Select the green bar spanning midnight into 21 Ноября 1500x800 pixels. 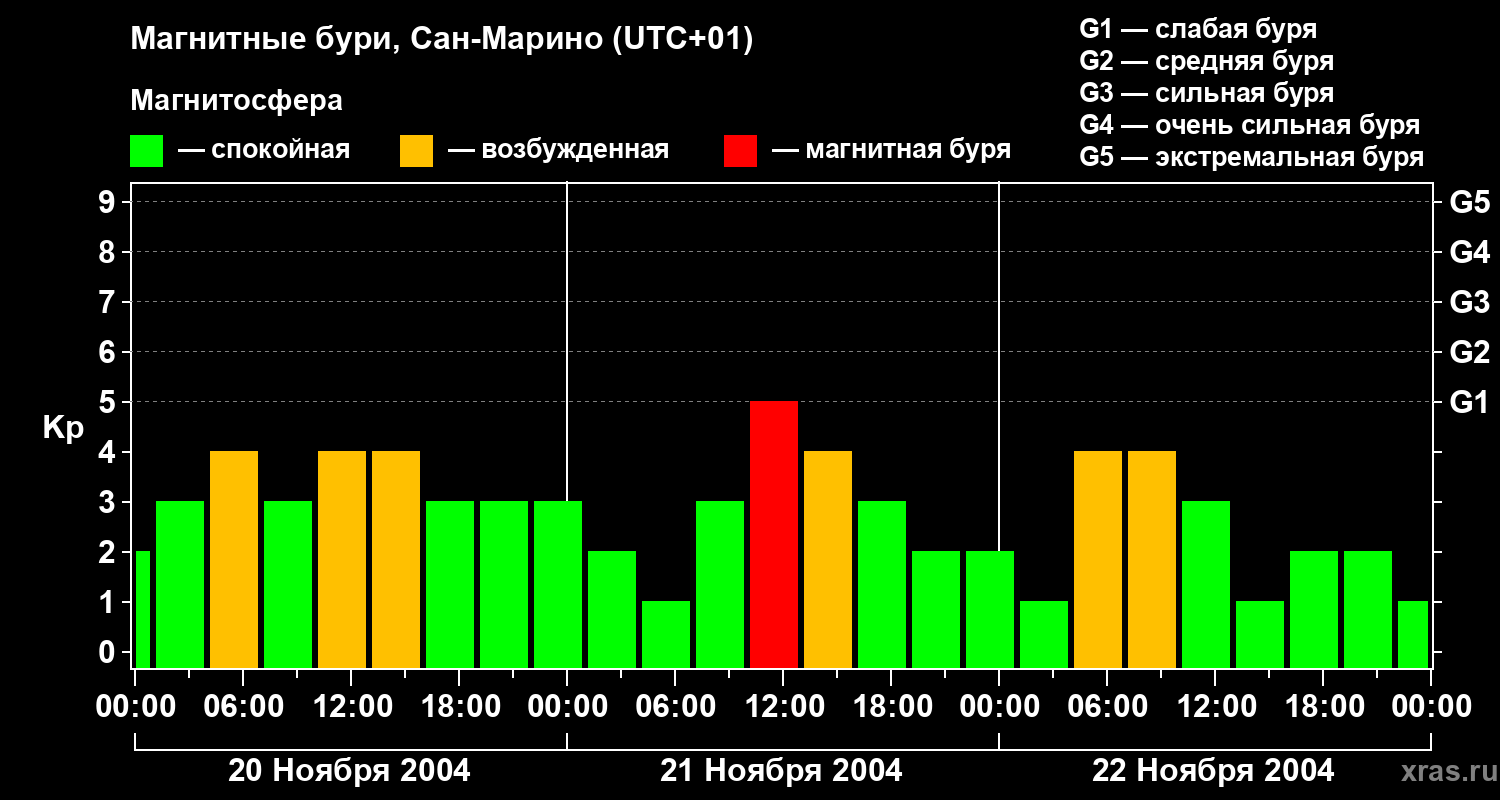[558, 584]
